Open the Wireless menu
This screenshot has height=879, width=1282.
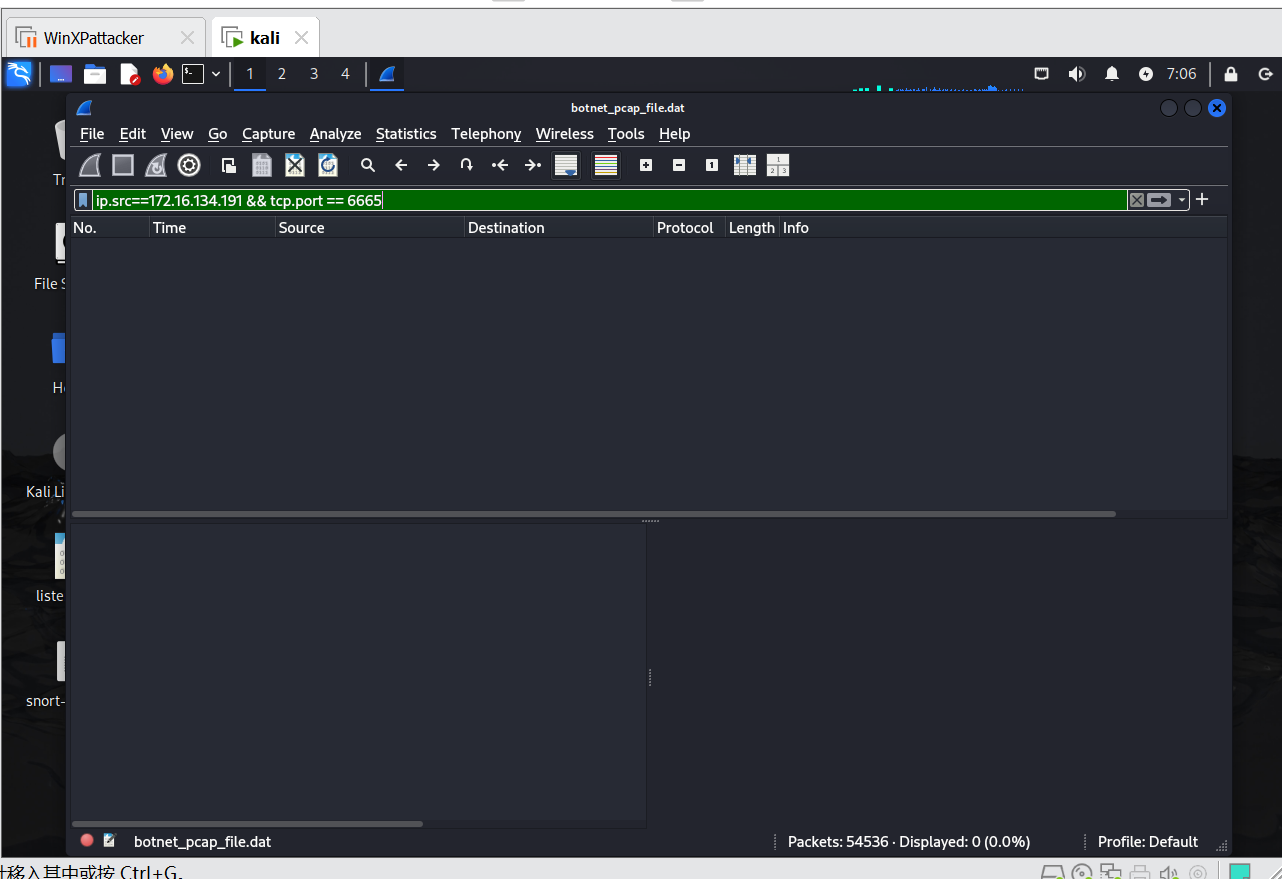(x=565, y=134)
